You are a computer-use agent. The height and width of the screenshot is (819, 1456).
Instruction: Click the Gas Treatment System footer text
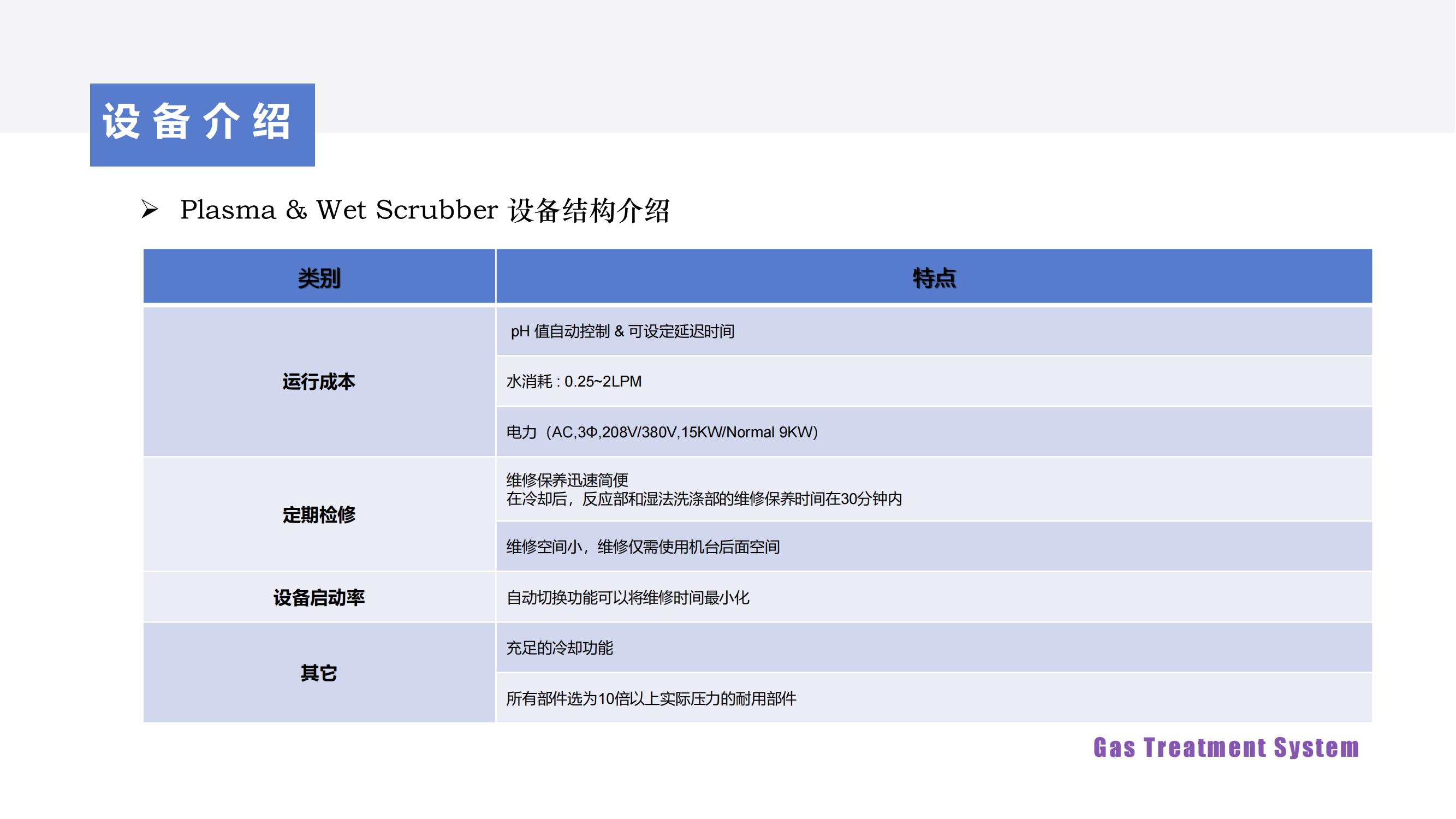pyautogui.click(x=1226, y=748)
